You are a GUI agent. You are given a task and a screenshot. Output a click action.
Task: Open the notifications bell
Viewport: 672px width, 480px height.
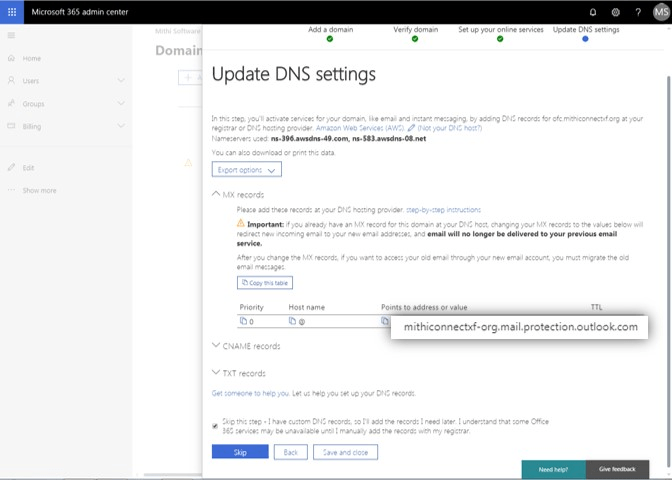pos(593,12)
